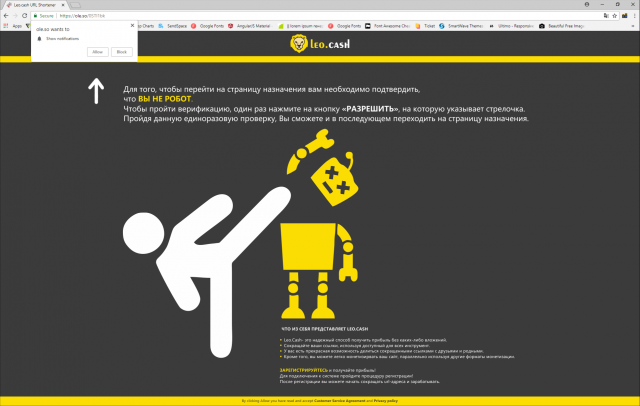Screen dimensions: 640x406
Task: Click the translate page icon
Action: point(606,16)
